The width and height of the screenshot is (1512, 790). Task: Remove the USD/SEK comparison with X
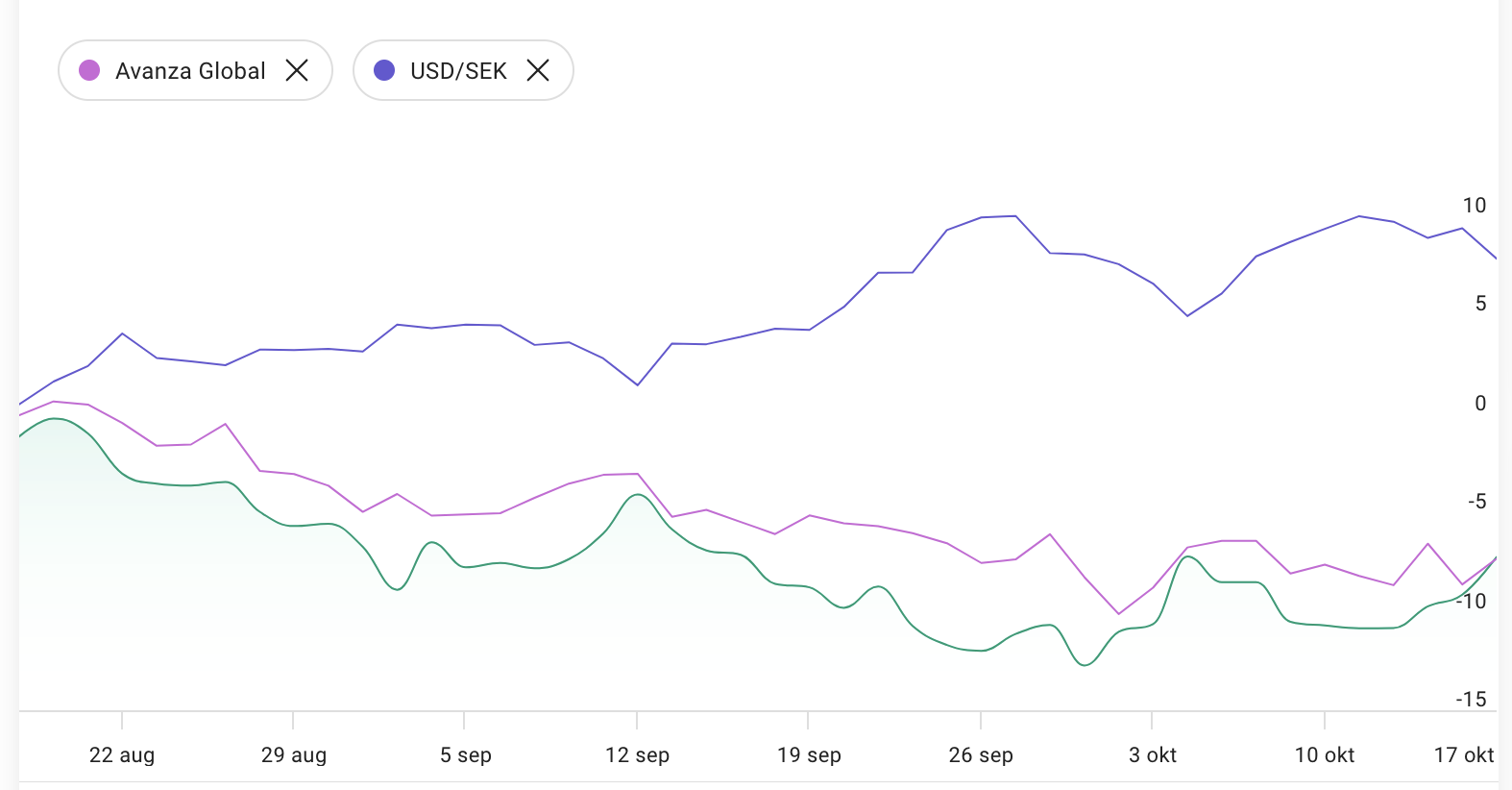click(x=538, y=70)
